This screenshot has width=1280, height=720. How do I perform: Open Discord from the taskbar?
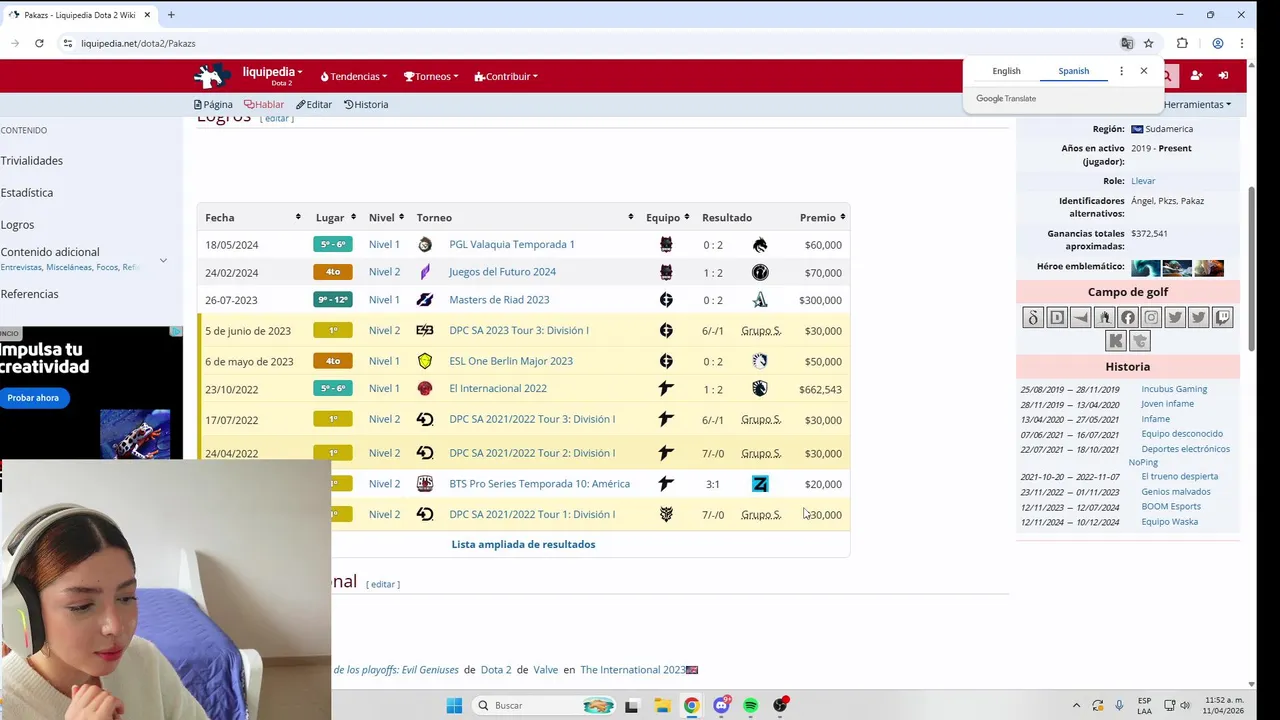(x=721, y=705)
